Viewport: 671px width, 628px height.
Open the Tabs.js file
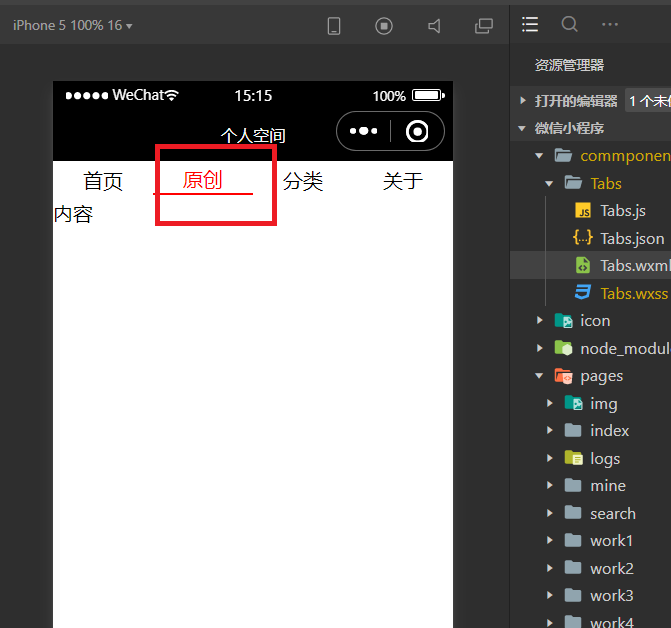pyautogui.click(x=623, y=211)
